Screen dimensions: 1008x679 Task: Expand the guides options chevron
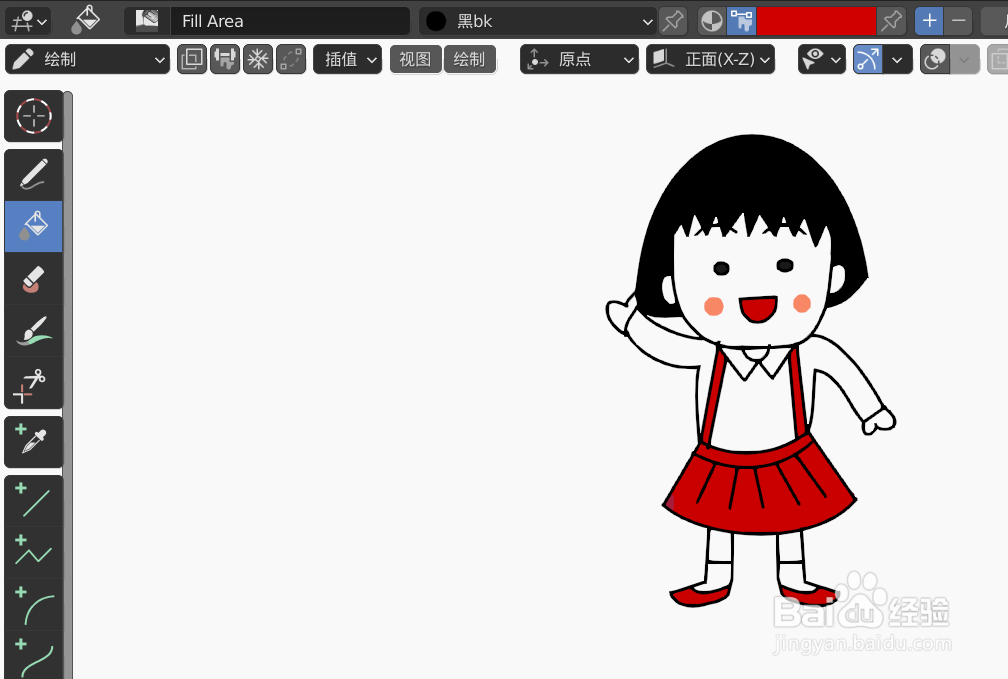(x=897, y=59)
